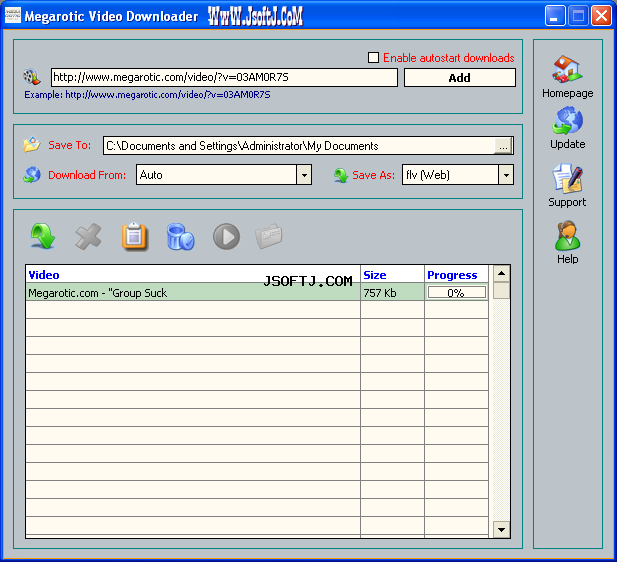This screenshot has width=617, height=562.
Task: Click the Support label in sidebar
Action: click(x=567, y=202)
